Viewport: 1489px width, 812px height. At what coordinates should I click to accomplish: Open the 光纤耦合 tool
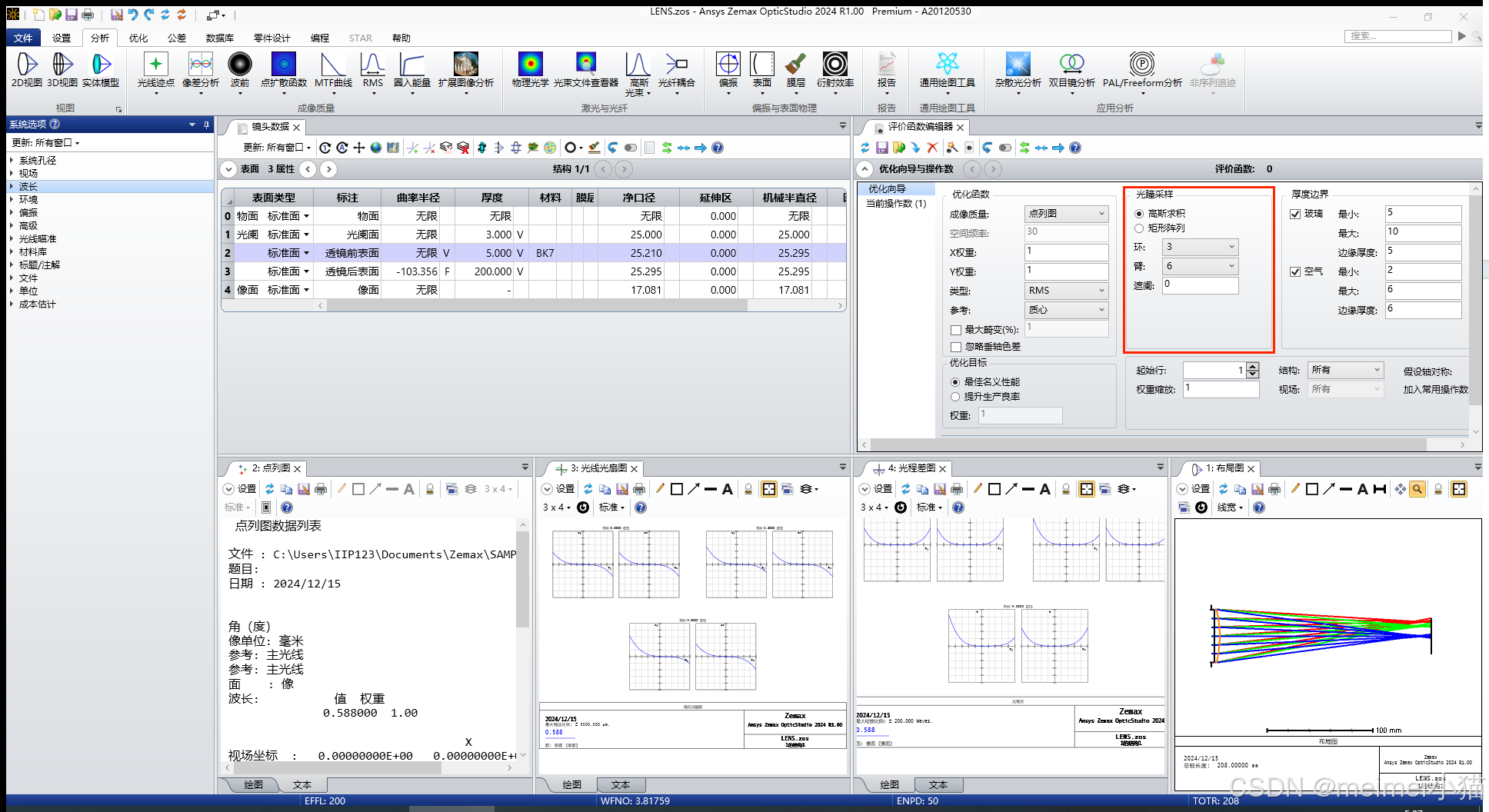pyautogui.click(x=677, y=72)
